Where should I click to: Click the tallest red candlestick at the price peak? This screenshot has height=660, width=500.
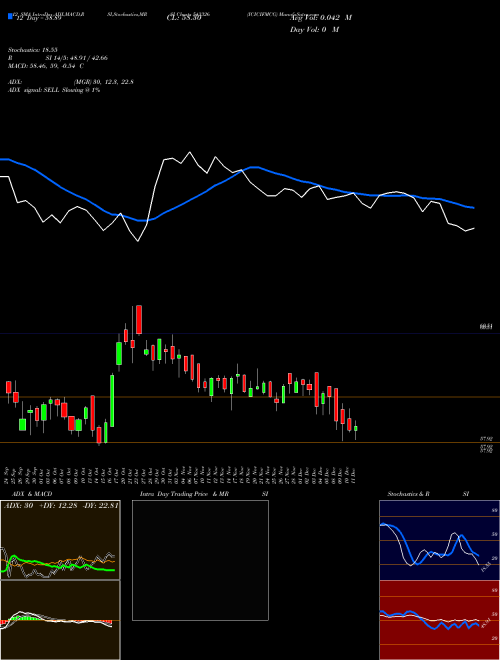point(139,319)
